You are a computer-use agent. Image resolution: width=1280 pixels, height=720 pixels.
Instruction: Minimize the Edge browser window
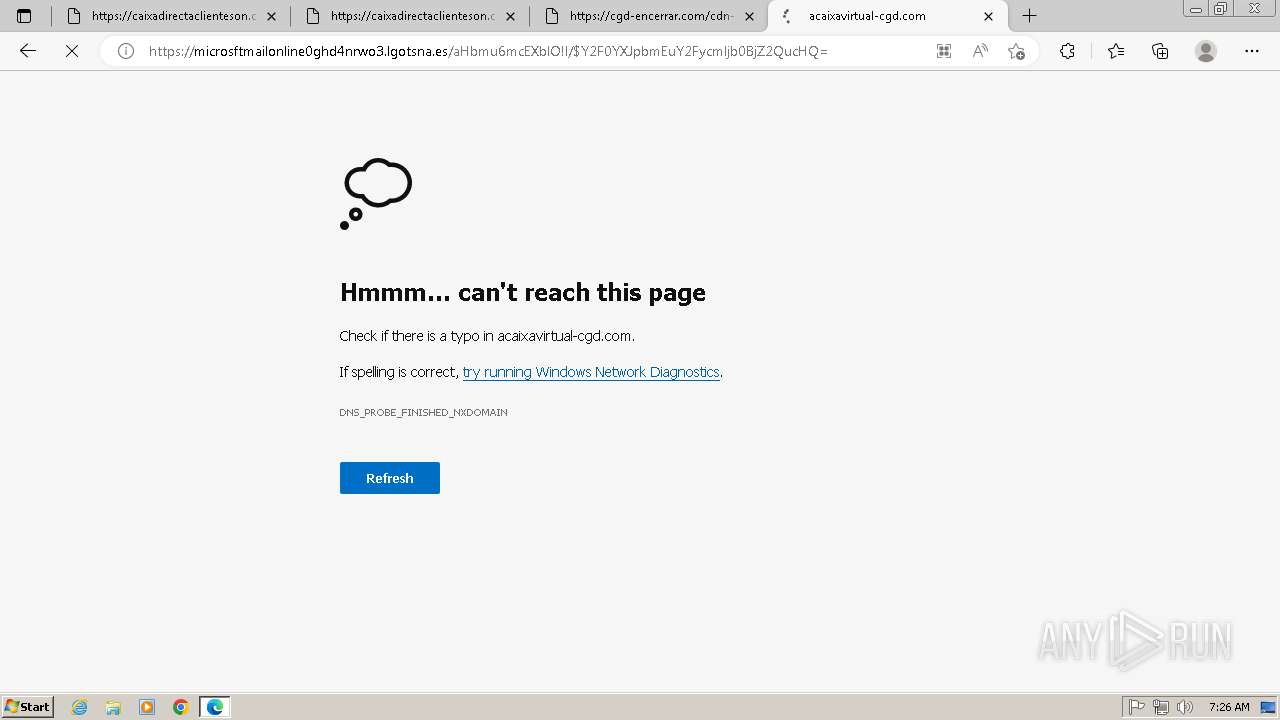click(x=1196, y=9)
